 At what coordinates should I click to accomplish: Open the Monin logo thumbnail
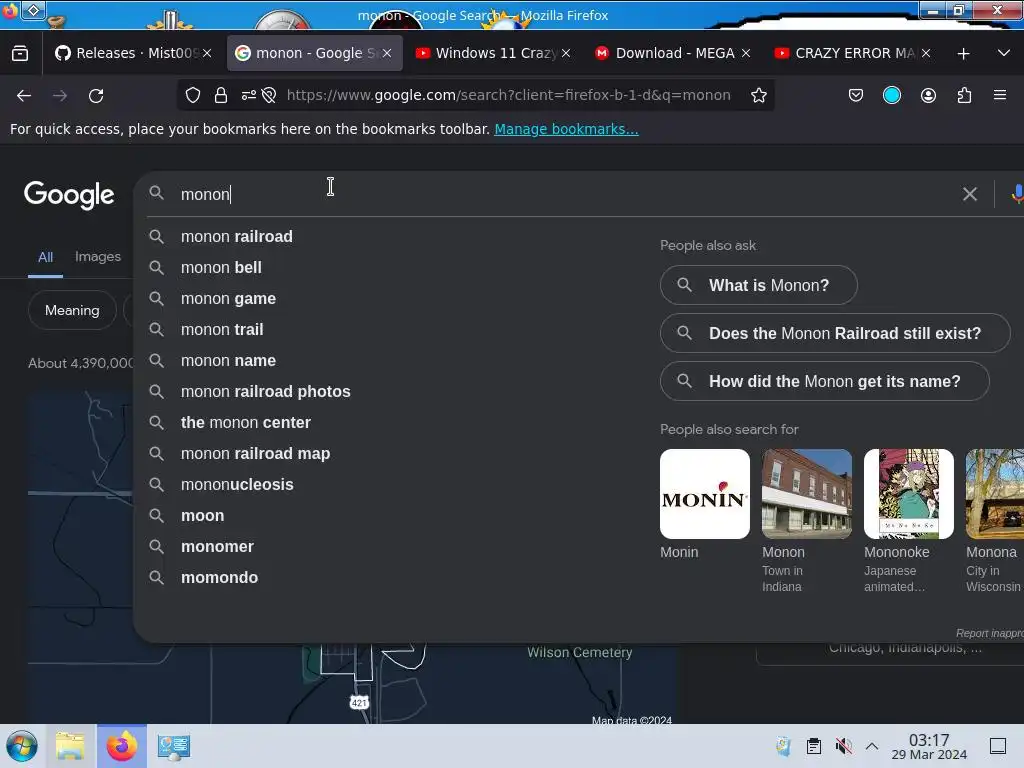point(705,494)
